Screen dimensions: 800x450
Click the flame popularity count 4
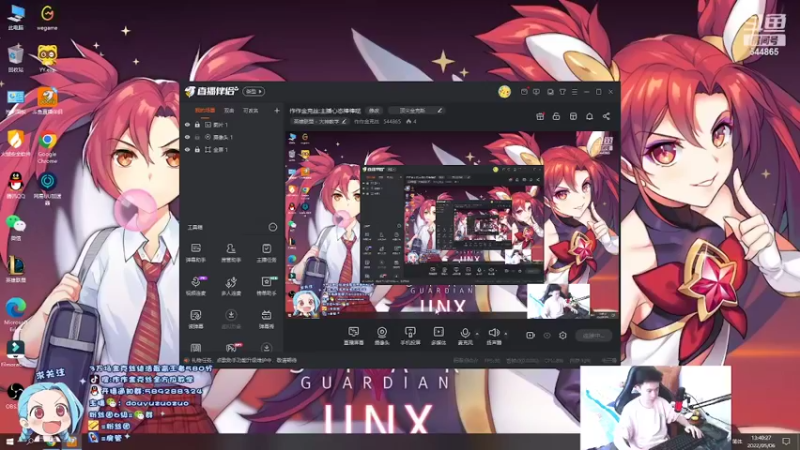[x=411, y=121]
